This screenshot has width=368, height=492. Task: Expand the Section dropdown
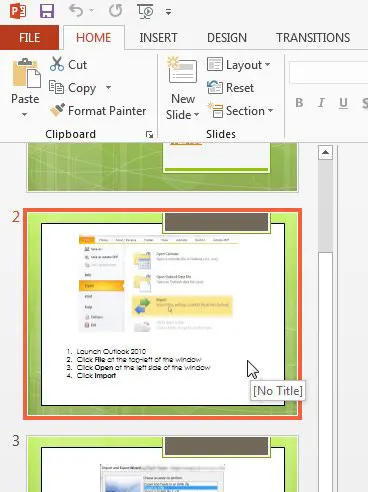(x=240, y=110)
